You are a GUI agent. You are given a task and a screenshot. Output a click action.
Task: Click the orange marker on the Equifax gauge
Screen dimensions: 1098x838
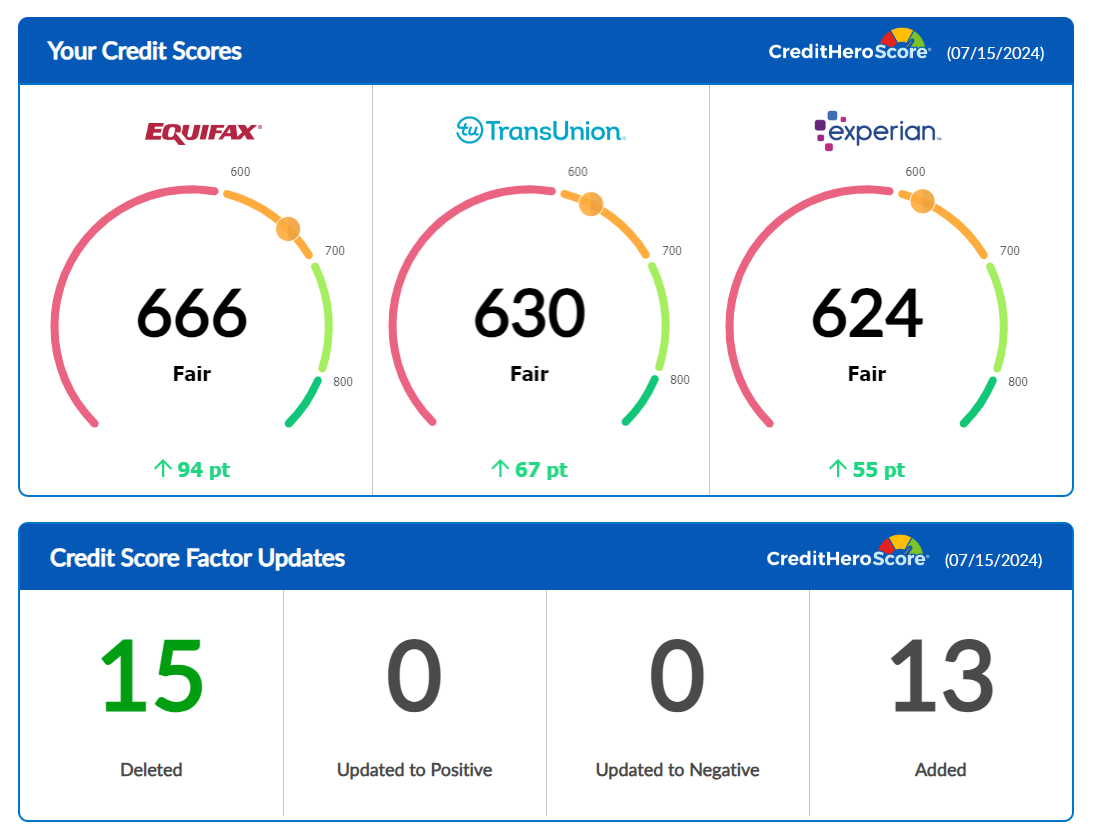(x=288, y=228)
